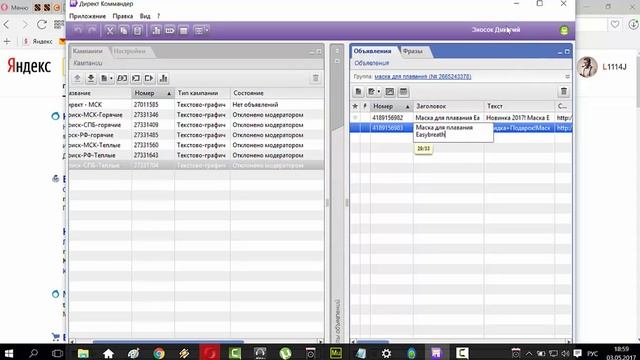The image size is (640, 360).
Task: Sort campaigns by Тип кампании column header
Action: pyautogui.click(x=202, y=93)
